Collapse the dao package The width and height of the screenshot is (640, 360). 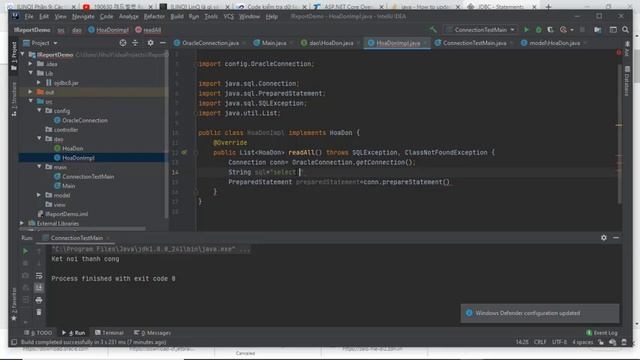[x=39, y=139]
